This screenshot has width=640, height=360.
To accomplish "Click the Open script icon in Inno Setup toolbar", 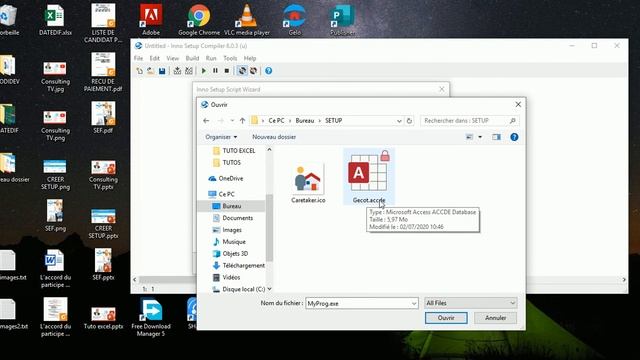I will pyautogui.click(x=151, y=71).
